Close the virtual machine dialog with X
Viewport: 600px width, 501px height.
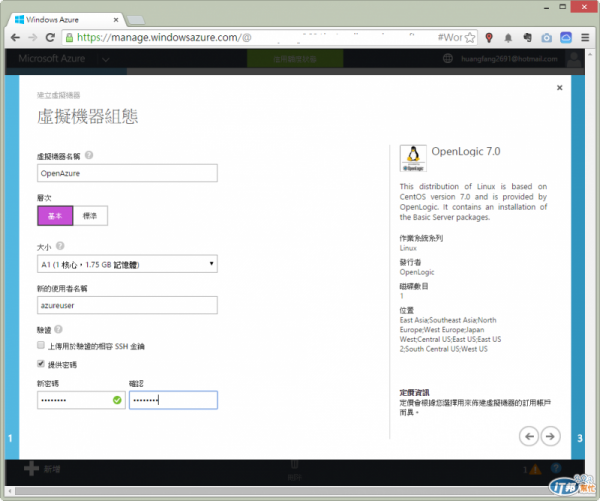click(x=559, y=88)
